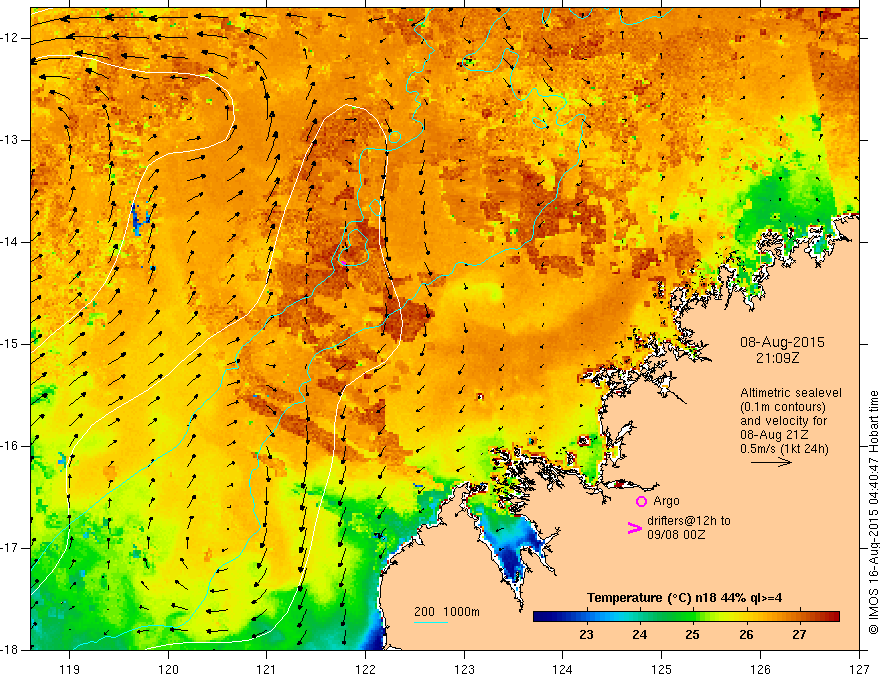
Task: Click the 0.5m/s (1kt 24h) label
Action: 784,449
